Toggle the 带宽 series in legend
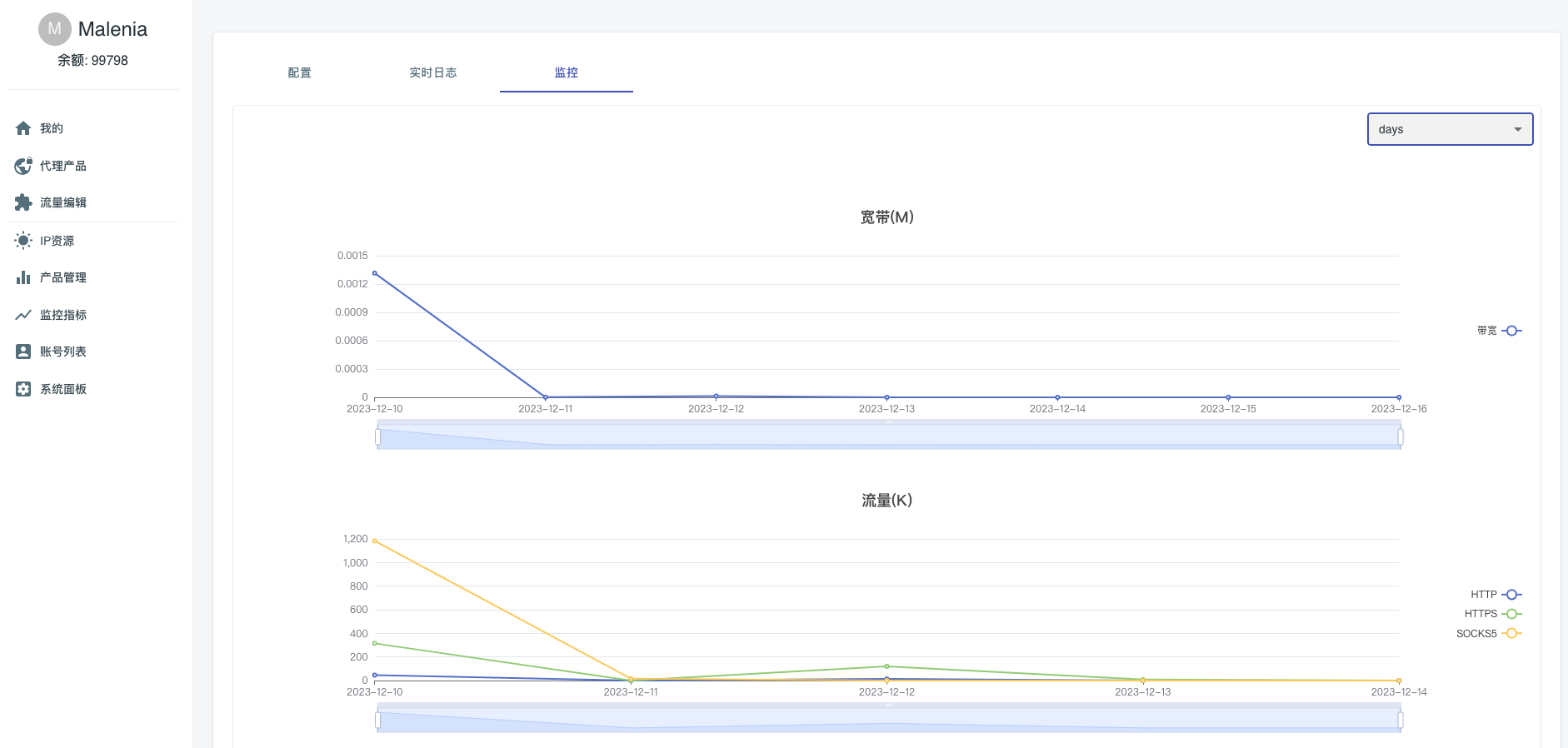Image resolution: width=1568 pixels, height=748 pixels. click(x=1499, y=331)
